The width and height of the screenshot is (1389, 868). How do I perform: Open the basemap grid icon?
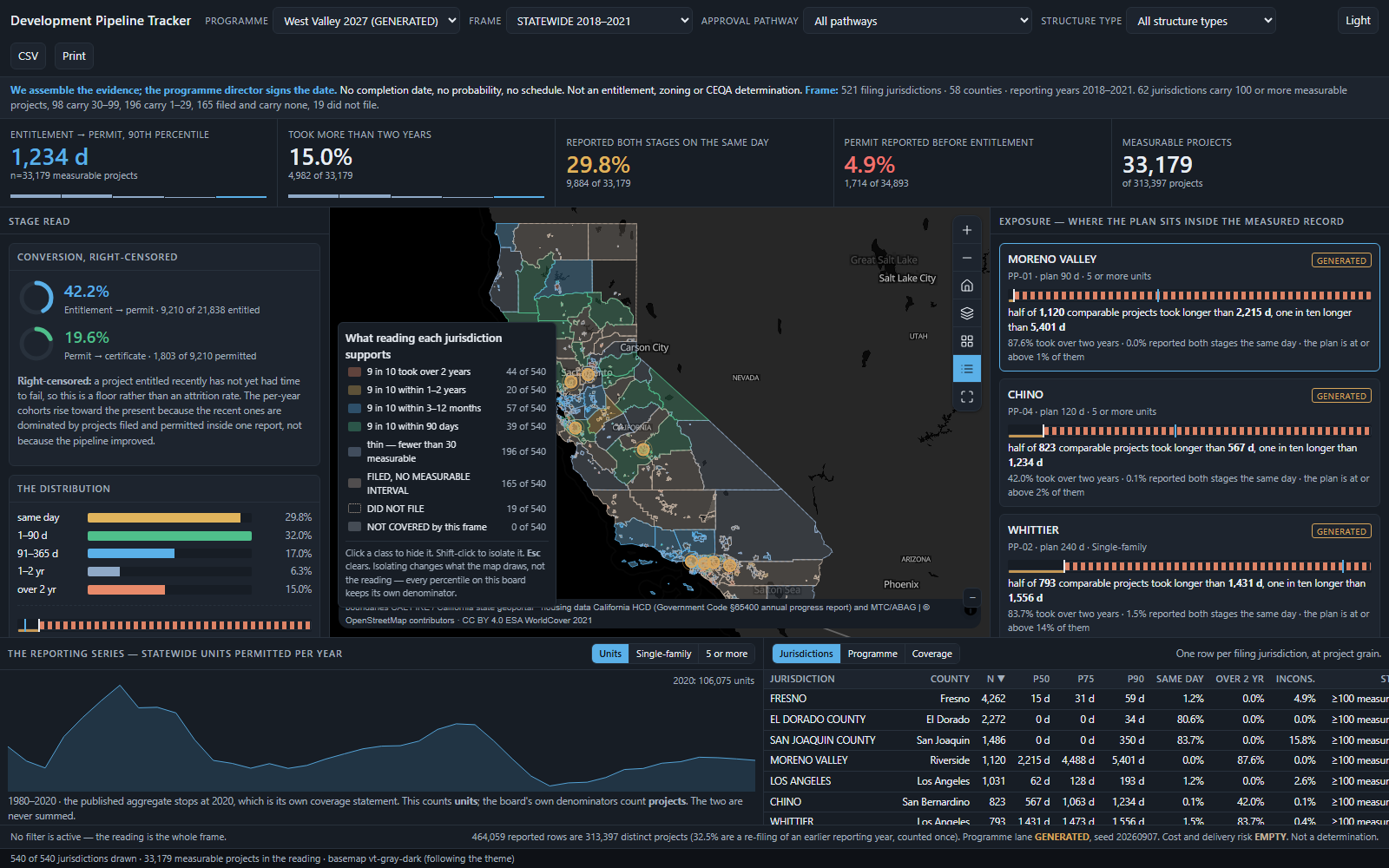pos(967,341)
